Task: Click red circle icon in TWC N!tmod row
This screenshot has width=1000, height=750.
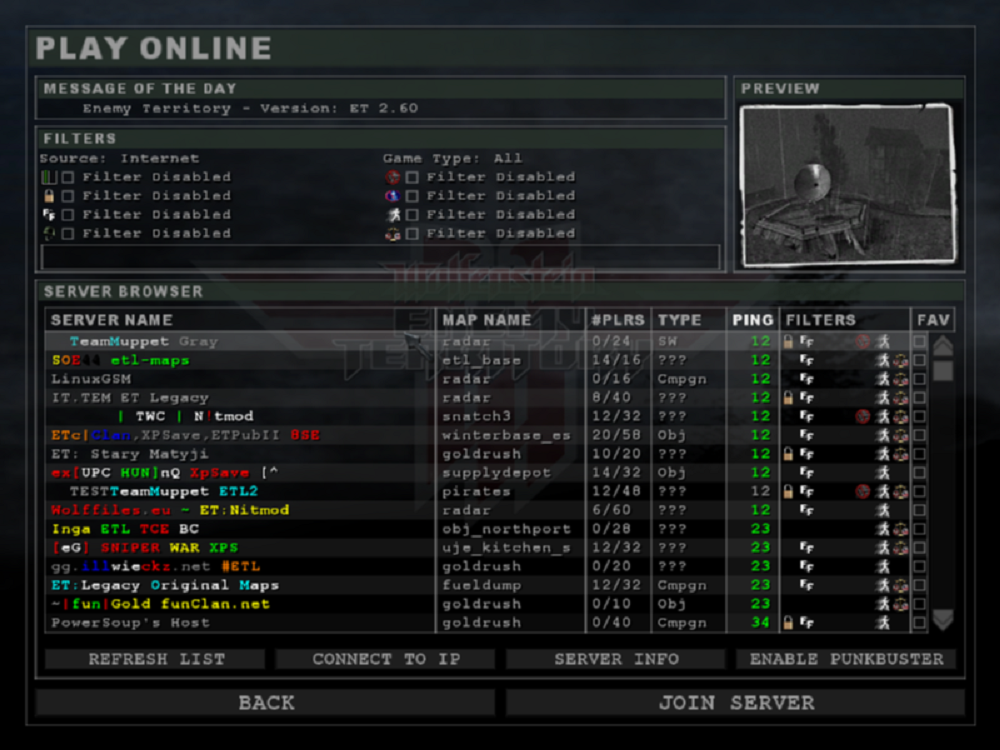Action: tap(862, 416)
